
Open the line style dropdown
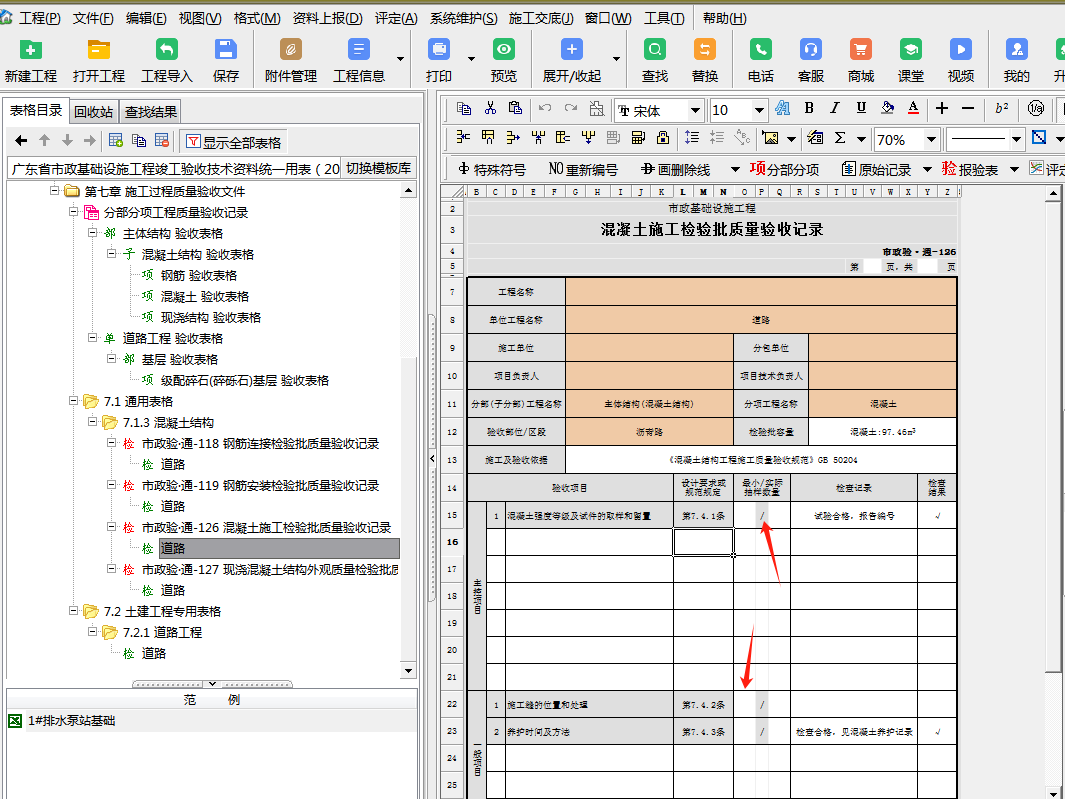click(1016, 140)
